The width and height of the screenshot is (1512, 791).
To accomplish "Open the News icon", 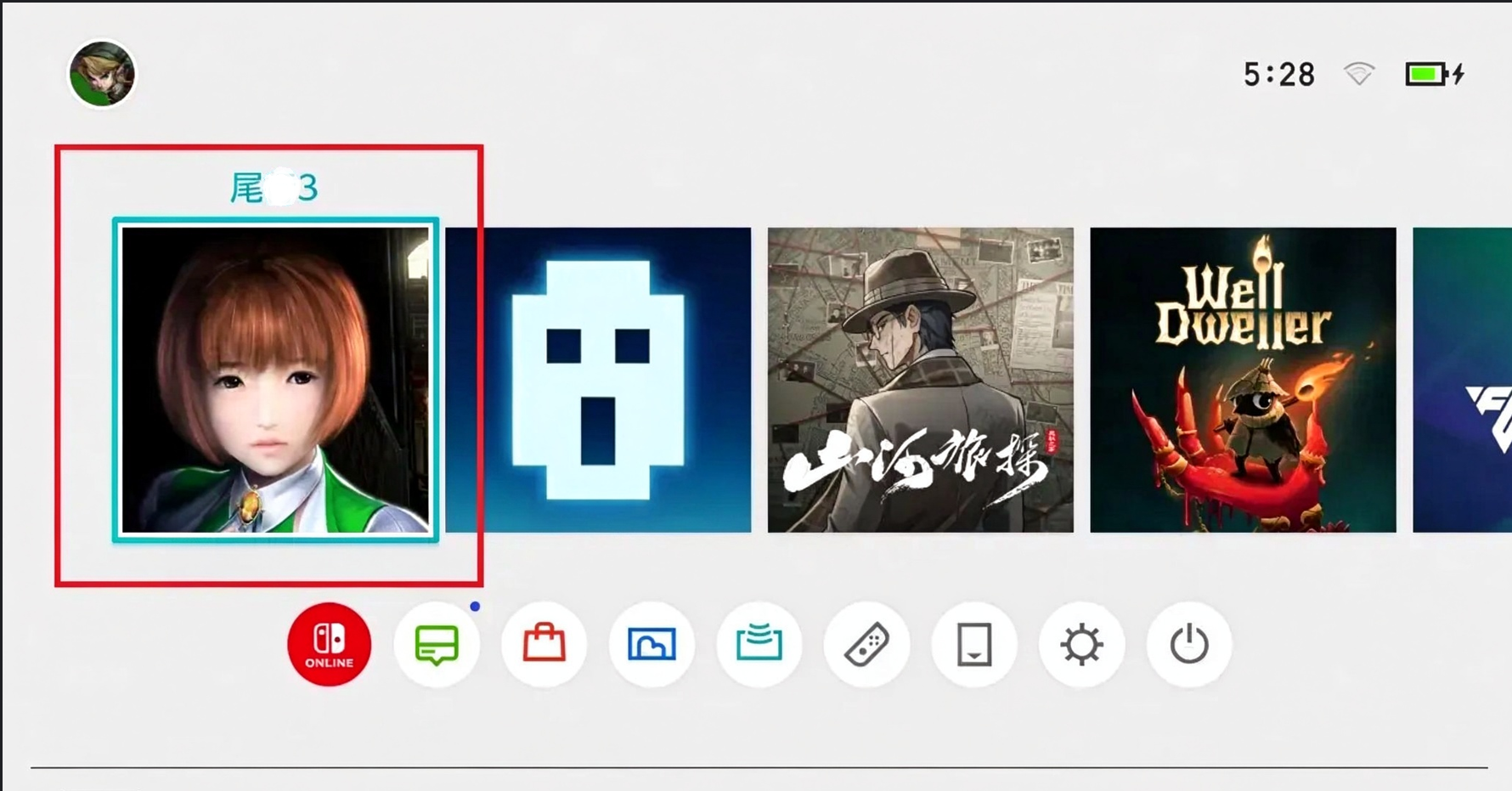I will 437,644.
